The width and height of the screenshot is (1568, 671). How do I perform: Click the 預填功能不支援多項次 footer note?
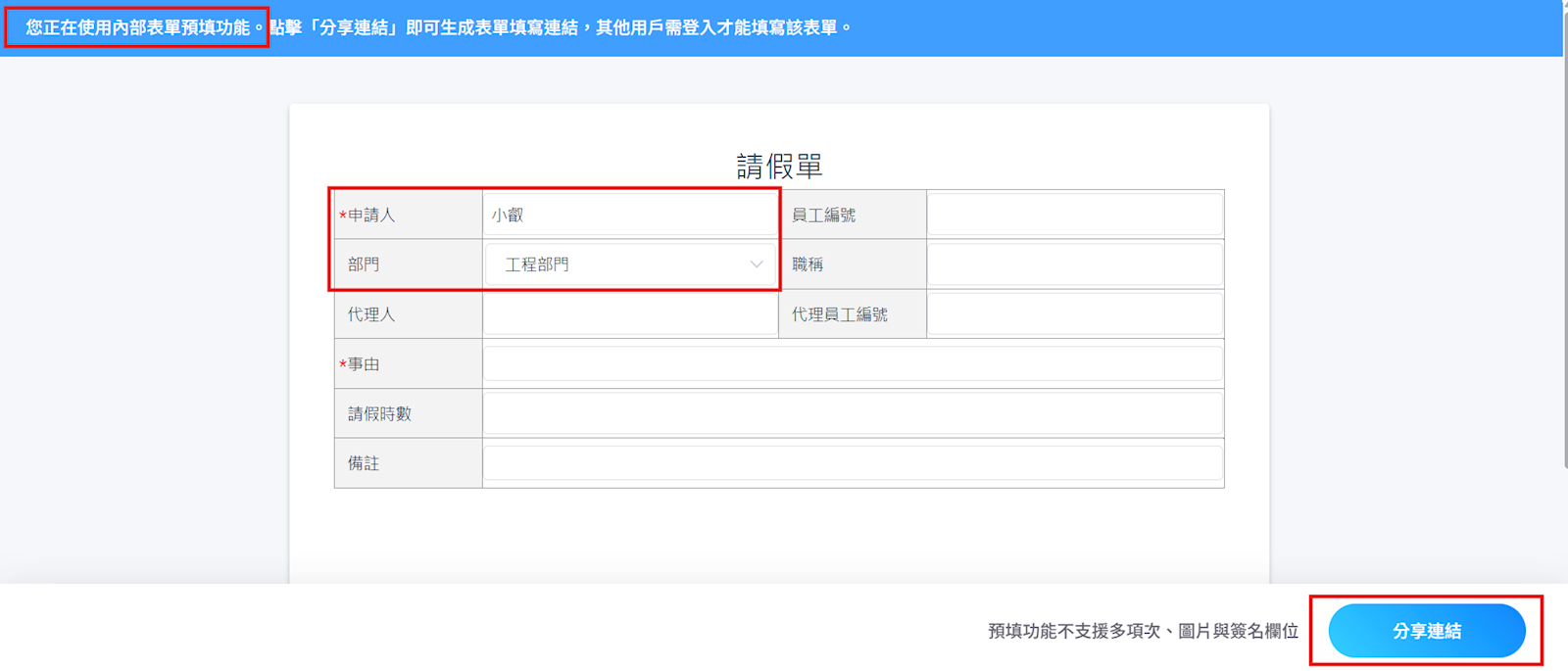pos(1143,631)
